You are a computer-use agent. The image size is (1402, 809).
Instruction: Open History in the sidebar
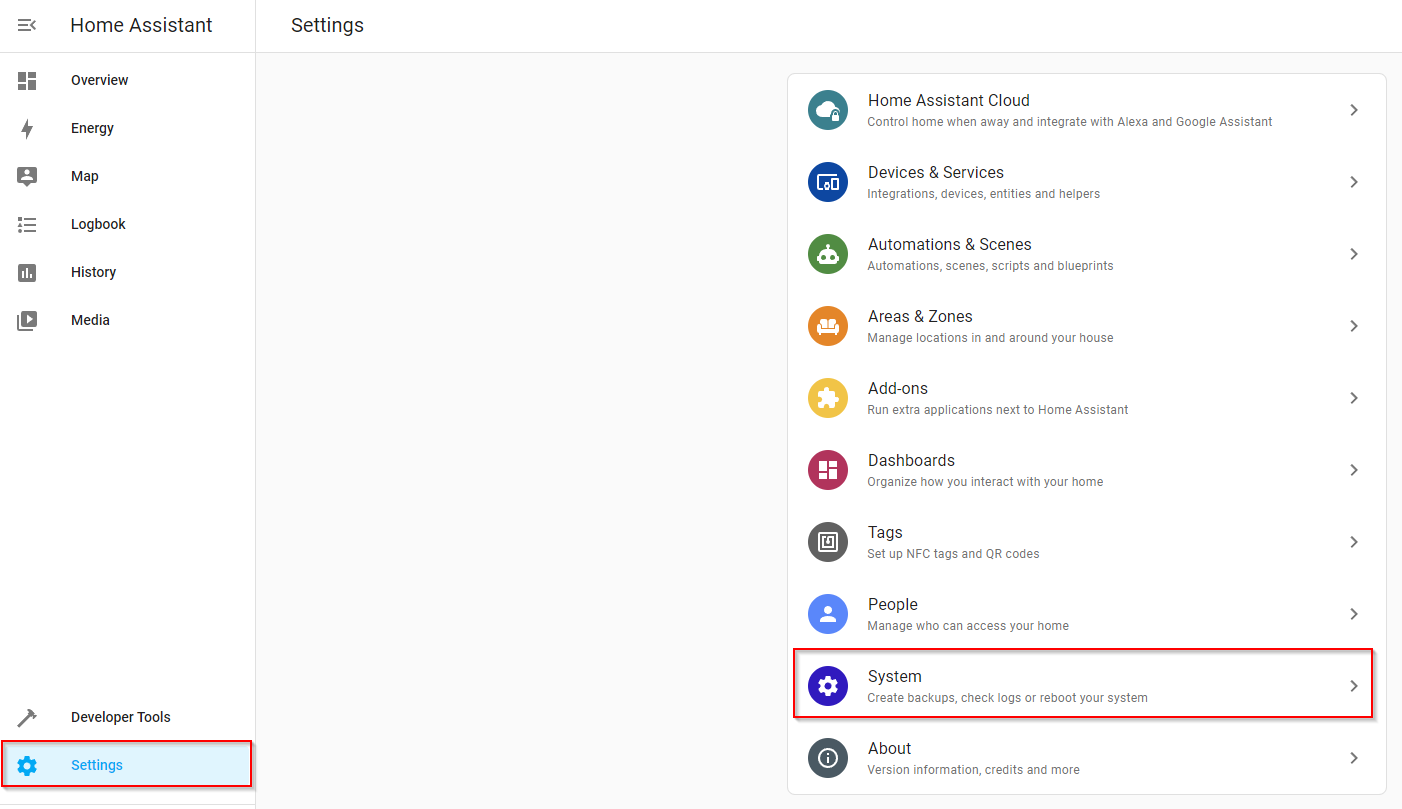coord(127,272)
